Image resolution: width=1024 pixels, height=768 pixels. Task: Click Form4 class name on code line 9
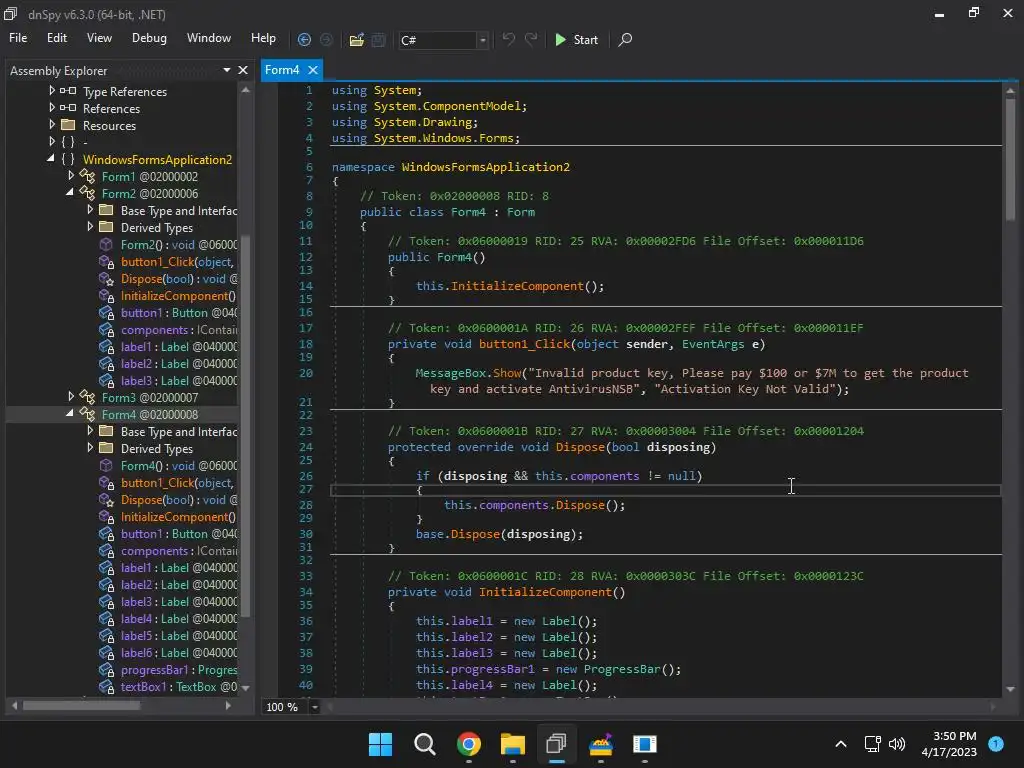tap(468, 212)
